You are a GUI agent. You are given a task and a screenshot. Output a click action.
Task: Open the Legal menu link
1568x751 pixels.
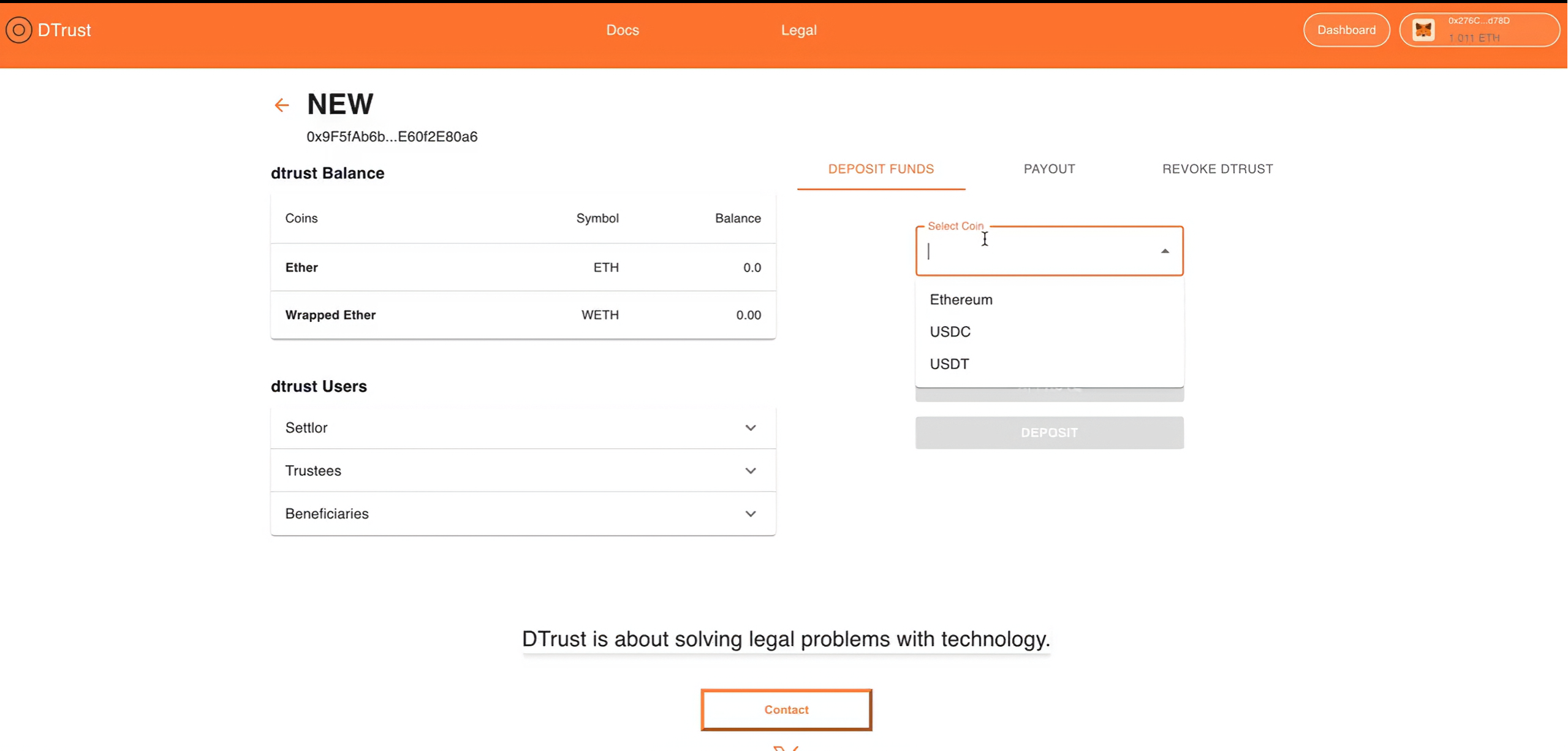click(798, 30)
